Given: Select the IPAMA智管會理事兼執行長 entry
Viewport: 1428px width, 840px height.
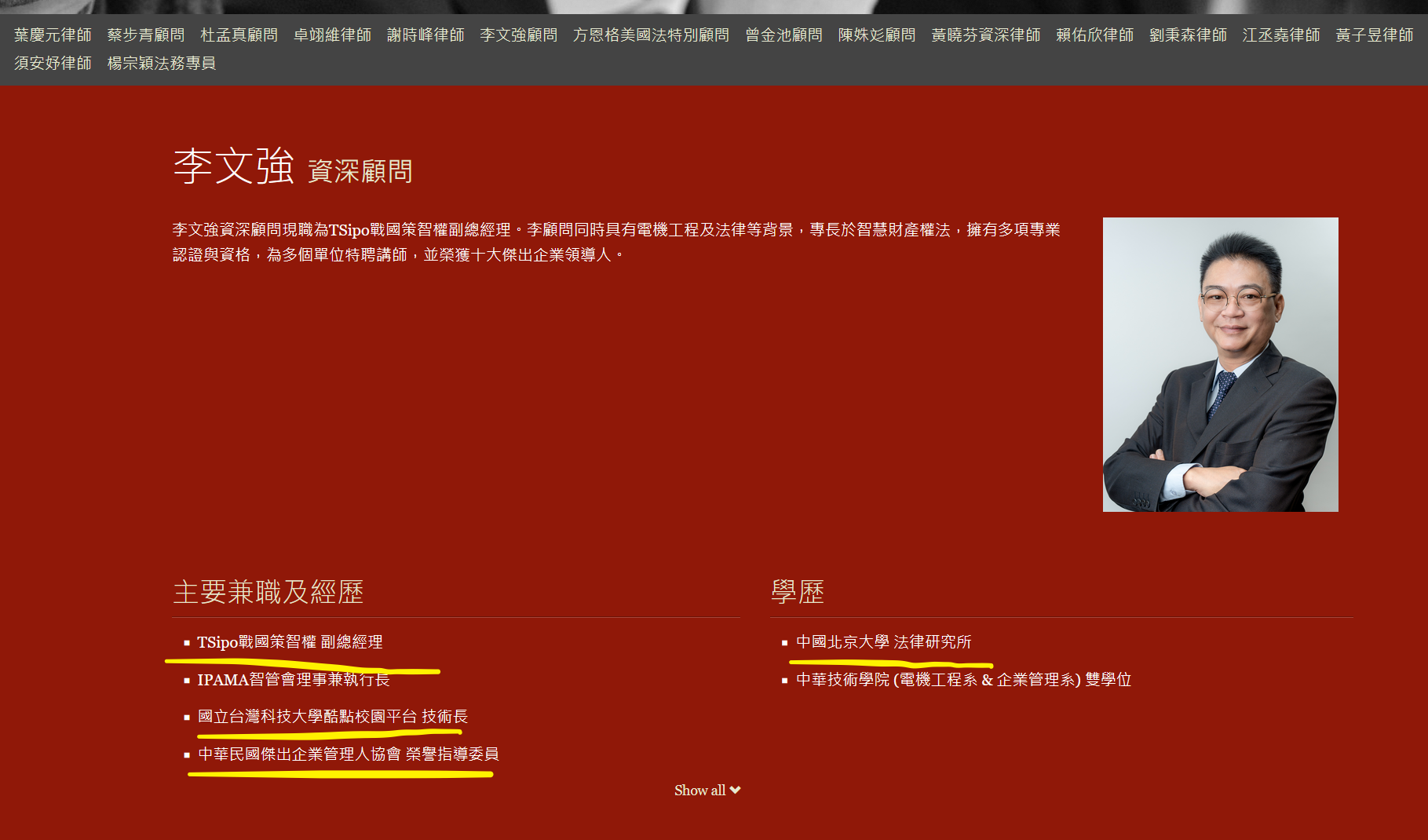Looking at the screenshot, I should [x=294, y=680].
